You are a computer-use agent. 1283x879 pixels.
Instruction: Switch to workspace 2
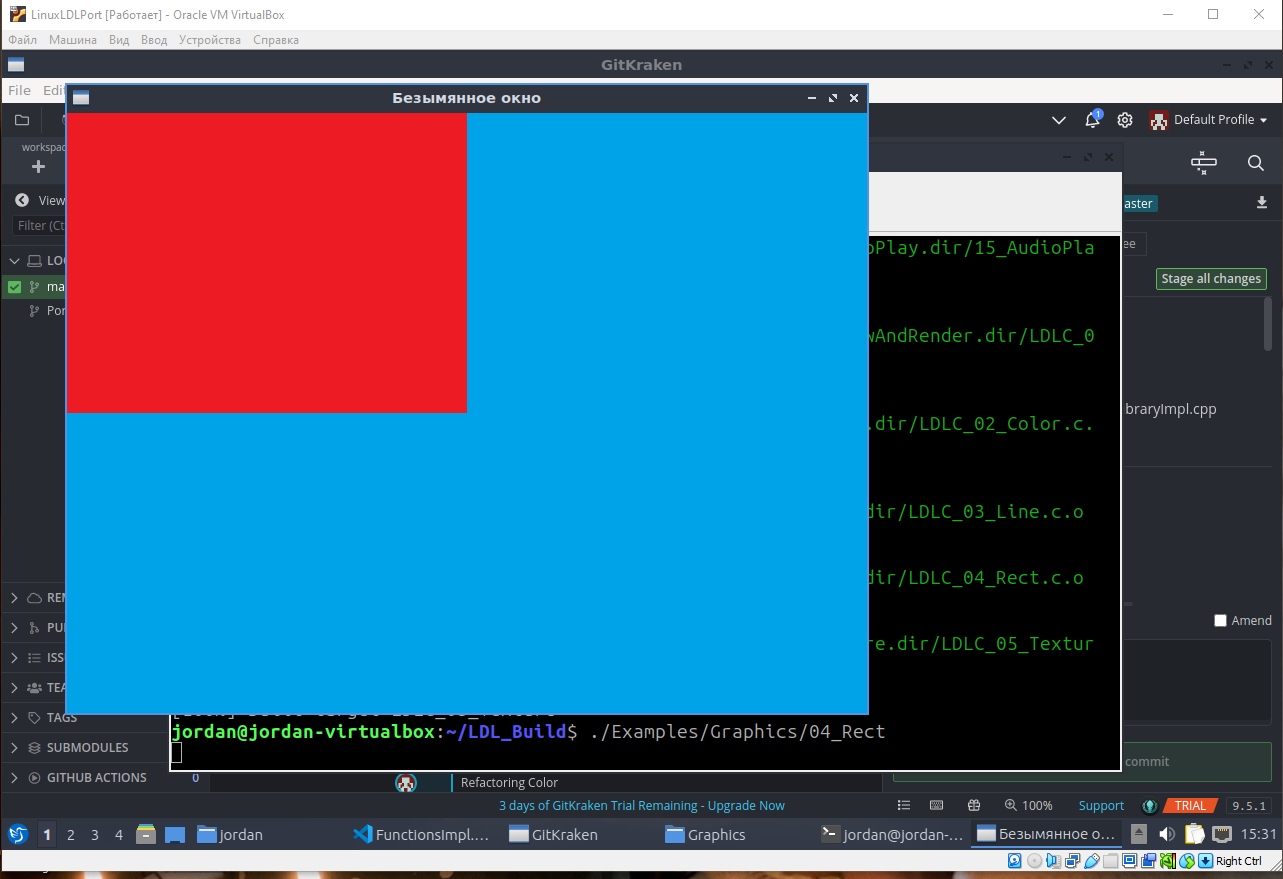70,834
